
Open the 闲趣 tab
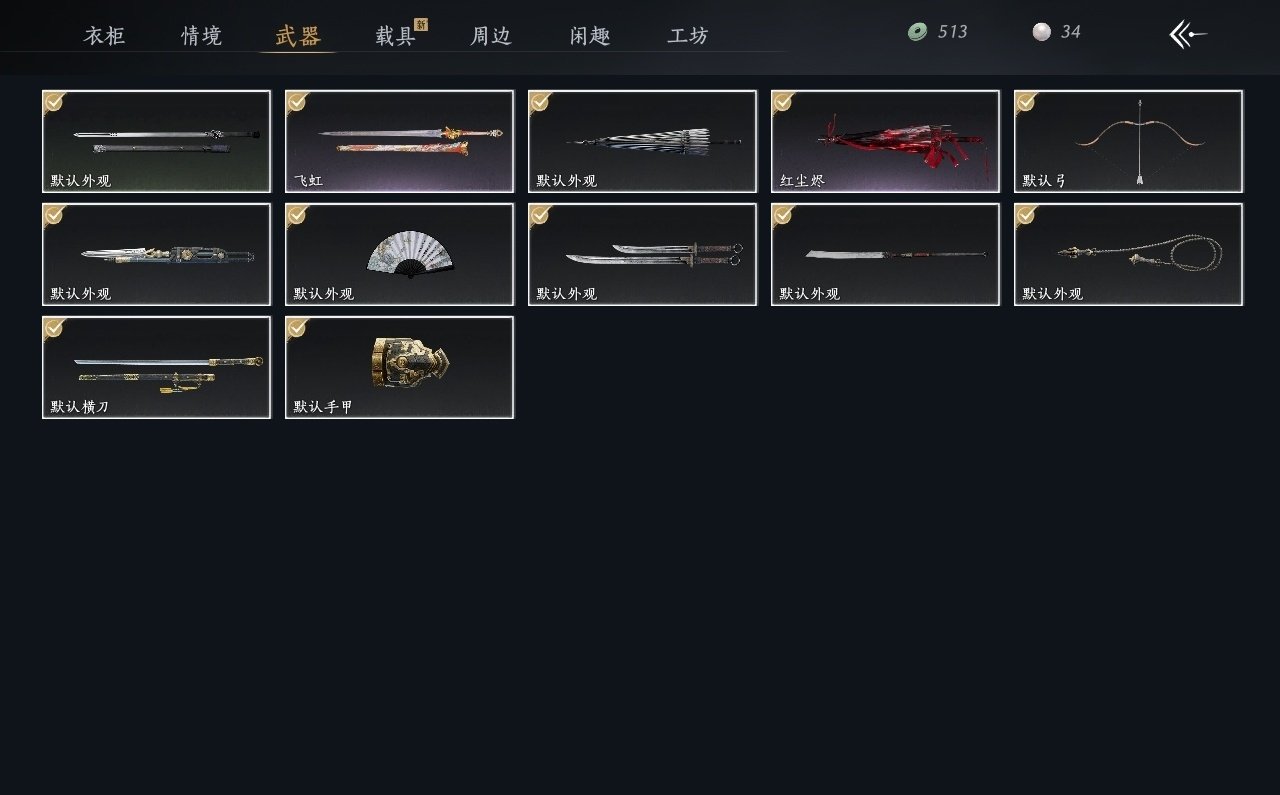coord(590,36)
